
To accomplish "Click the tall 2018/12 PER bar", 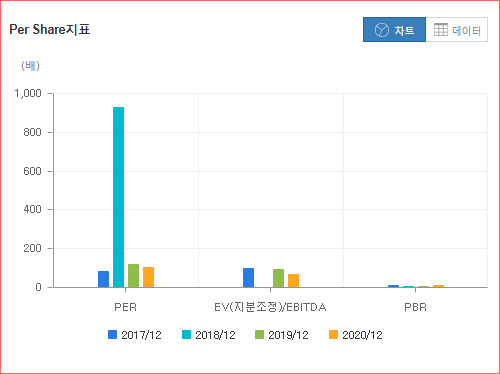I will click(118, 197).
